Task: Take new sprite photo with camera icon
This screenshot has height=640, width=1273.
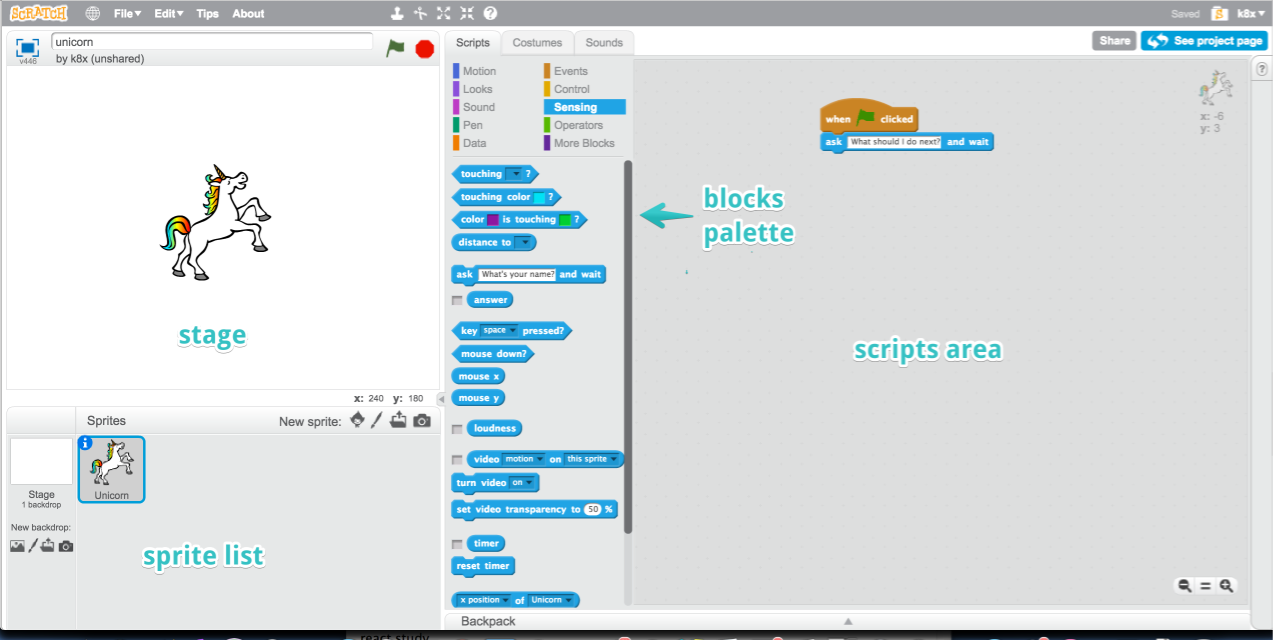Action: tap(422, 421)
